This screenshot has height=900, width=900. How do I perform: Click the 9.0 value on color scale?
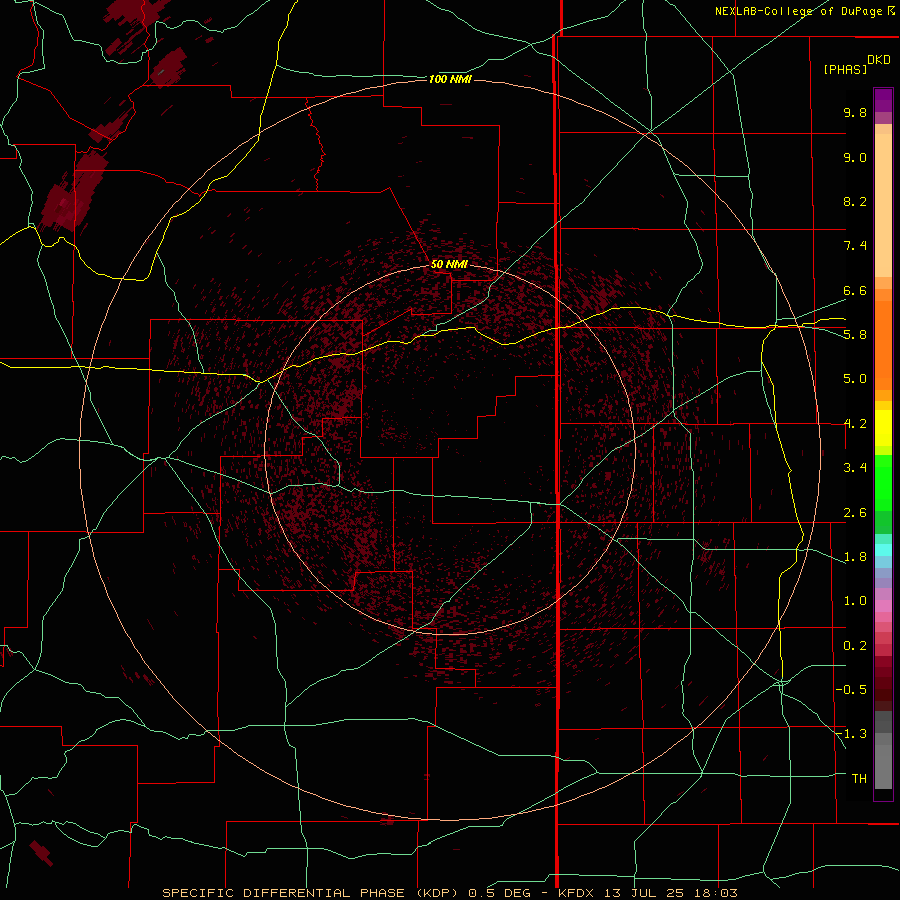855,157
